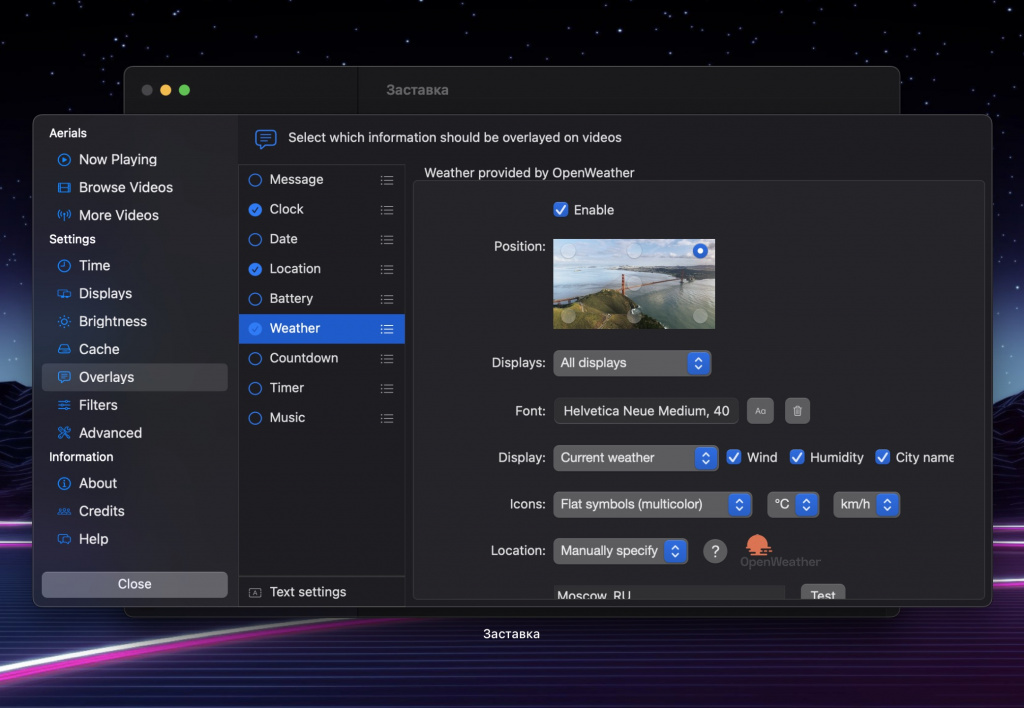Screen dimensions: 1024x708
Task: Click the reorder handle next to Message
Action: [387, 180]
